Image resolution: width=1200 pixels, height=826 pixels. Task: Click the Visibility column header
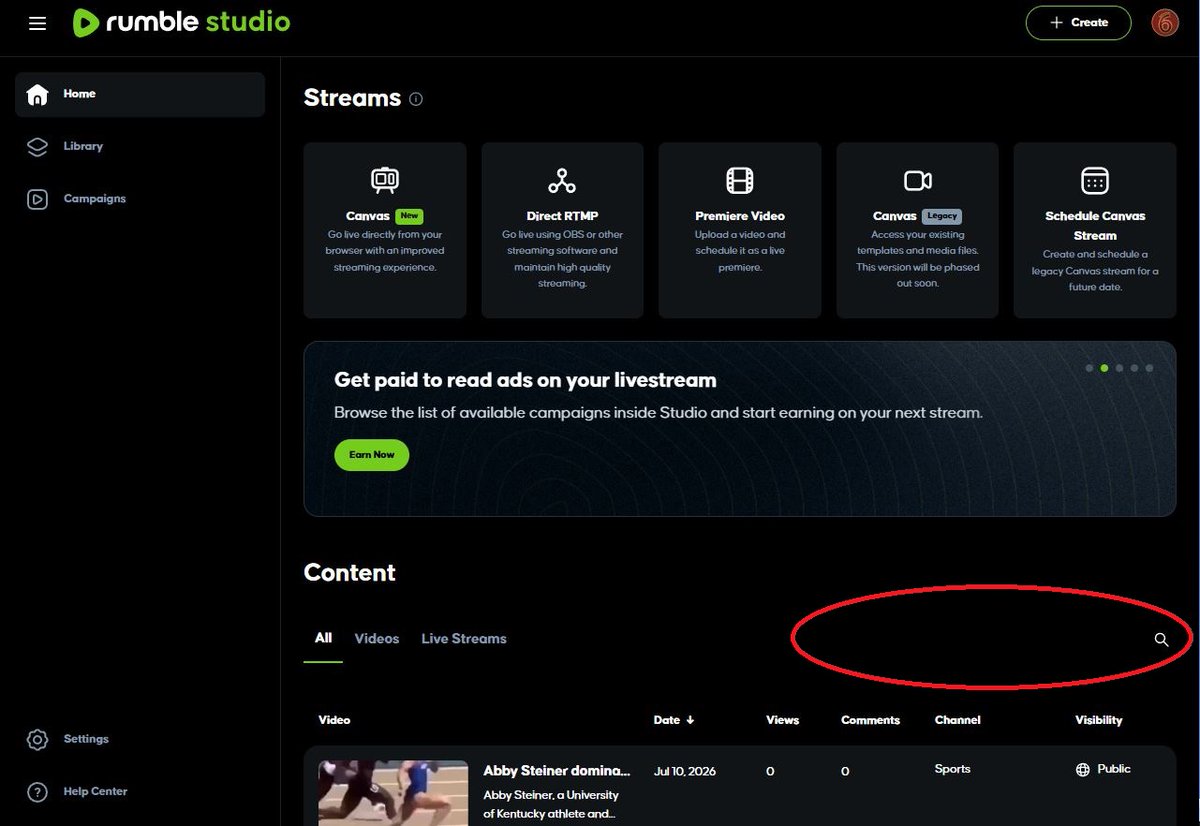coord(1099,720)
